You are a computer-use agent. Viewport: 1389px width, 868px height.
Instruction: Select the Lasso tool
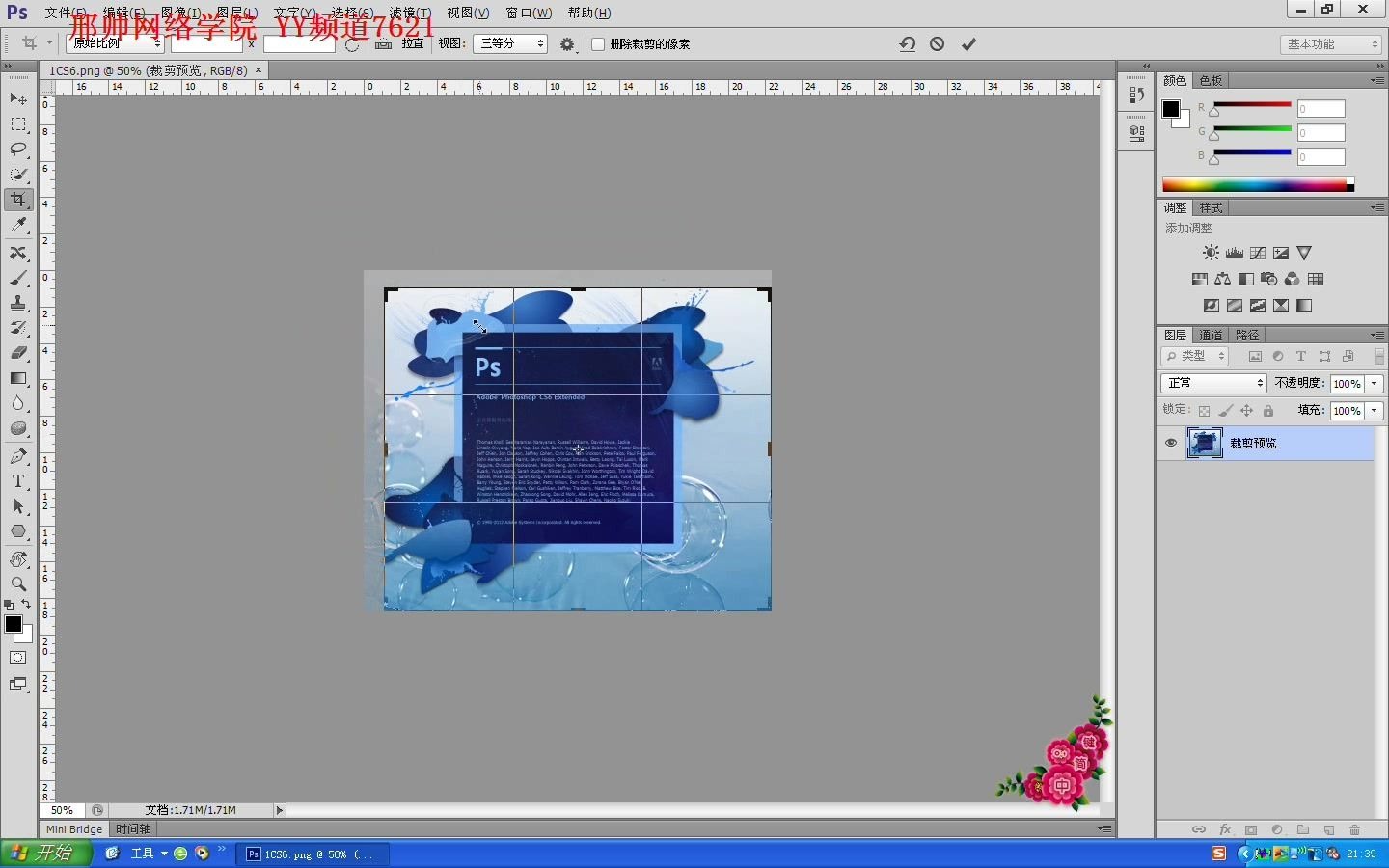pyautogui.click(x=18, y=149)
